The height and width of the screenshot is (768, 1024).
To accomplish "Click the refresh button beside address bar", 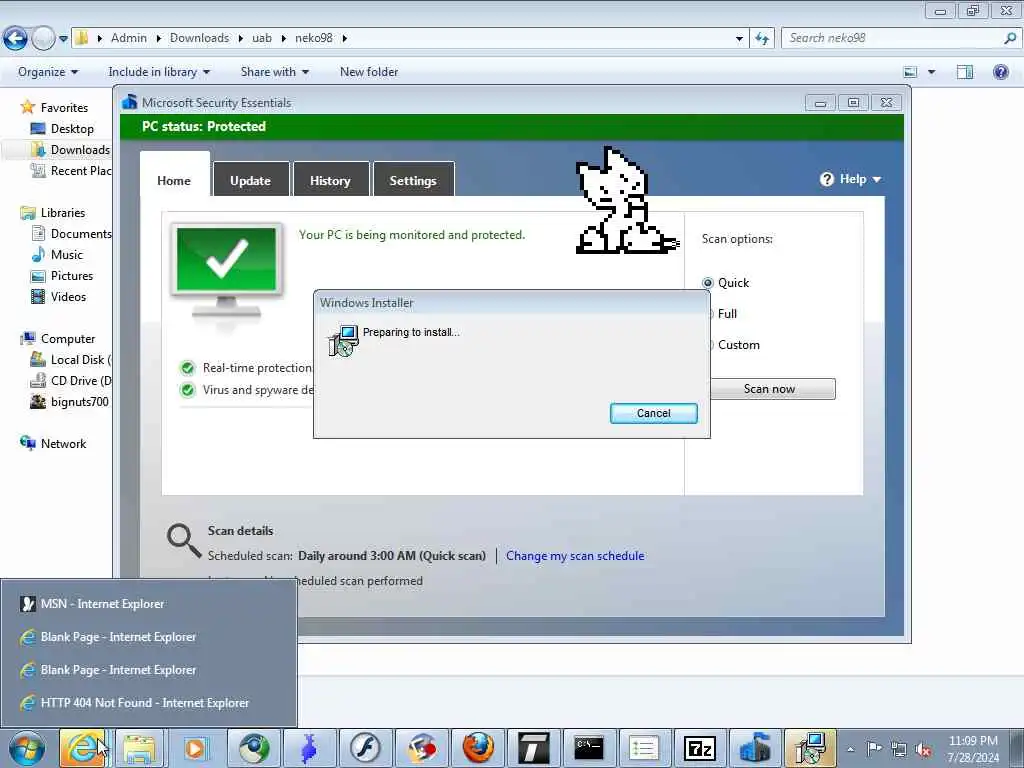I will pyautogui.click(x=762, y=39).
